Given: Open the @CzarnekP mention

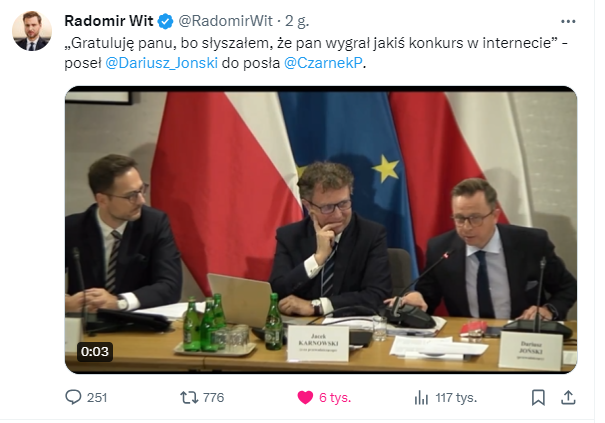Looking at the screenshot, I should (323, 63).
